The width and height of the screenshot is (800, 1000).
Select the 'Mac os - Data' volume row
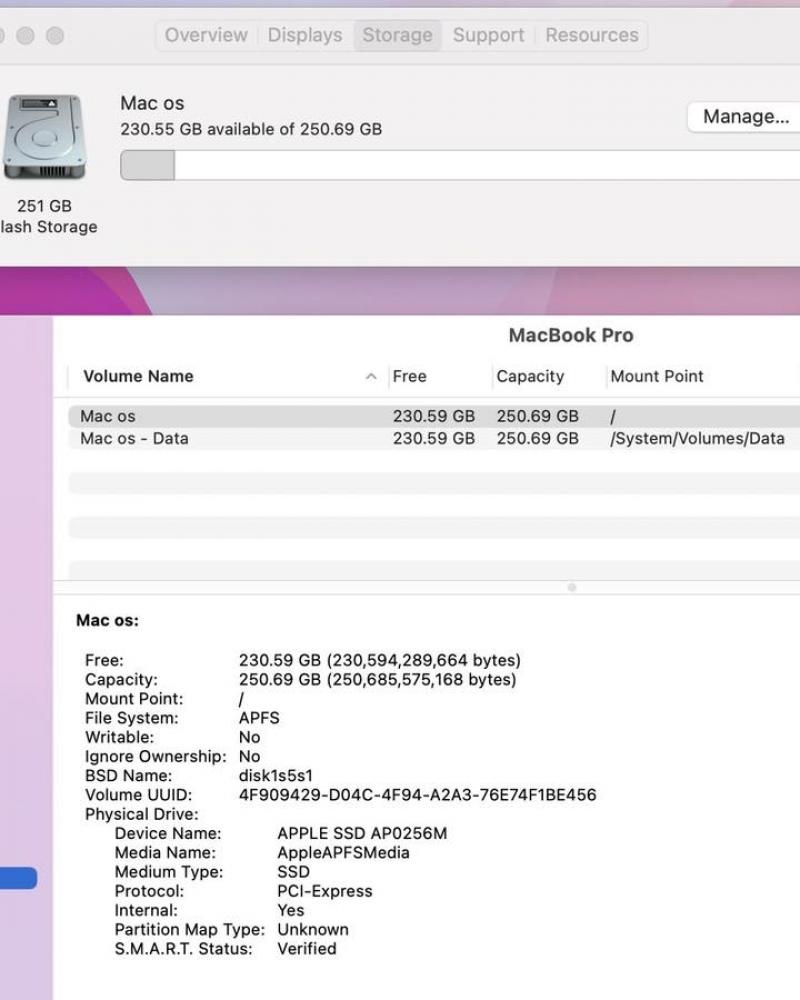(434, 439)
